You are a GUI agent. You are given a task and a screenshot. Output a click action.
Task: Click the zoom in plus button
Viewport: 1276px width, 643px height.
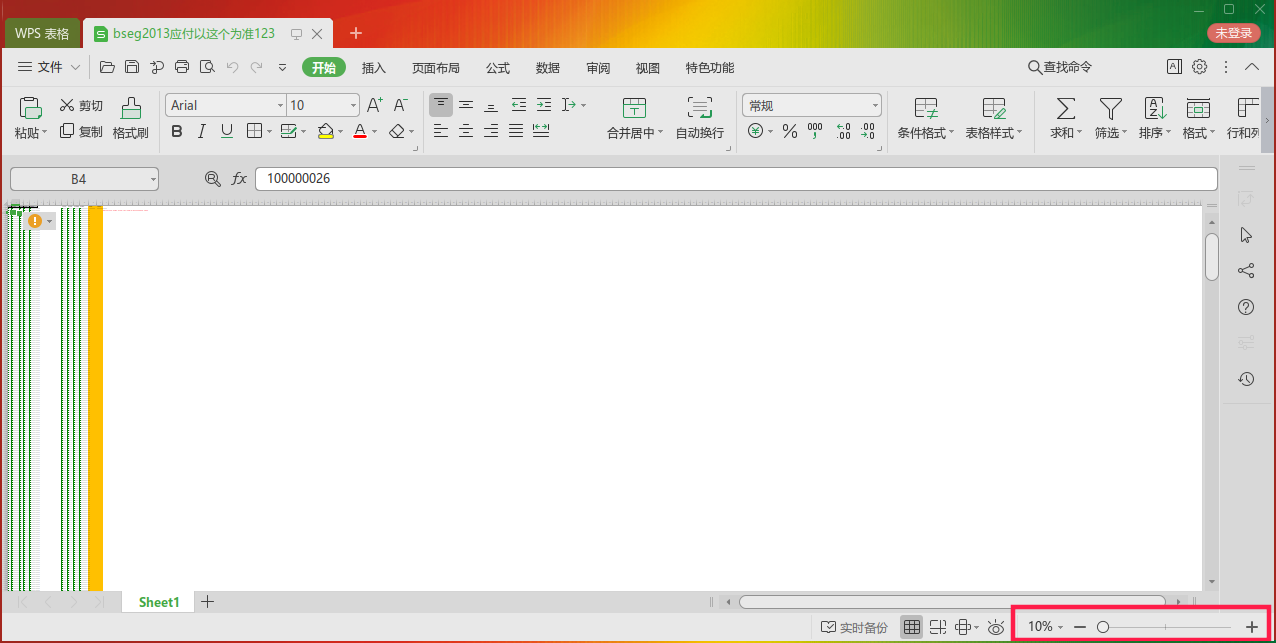(1252, 627)
